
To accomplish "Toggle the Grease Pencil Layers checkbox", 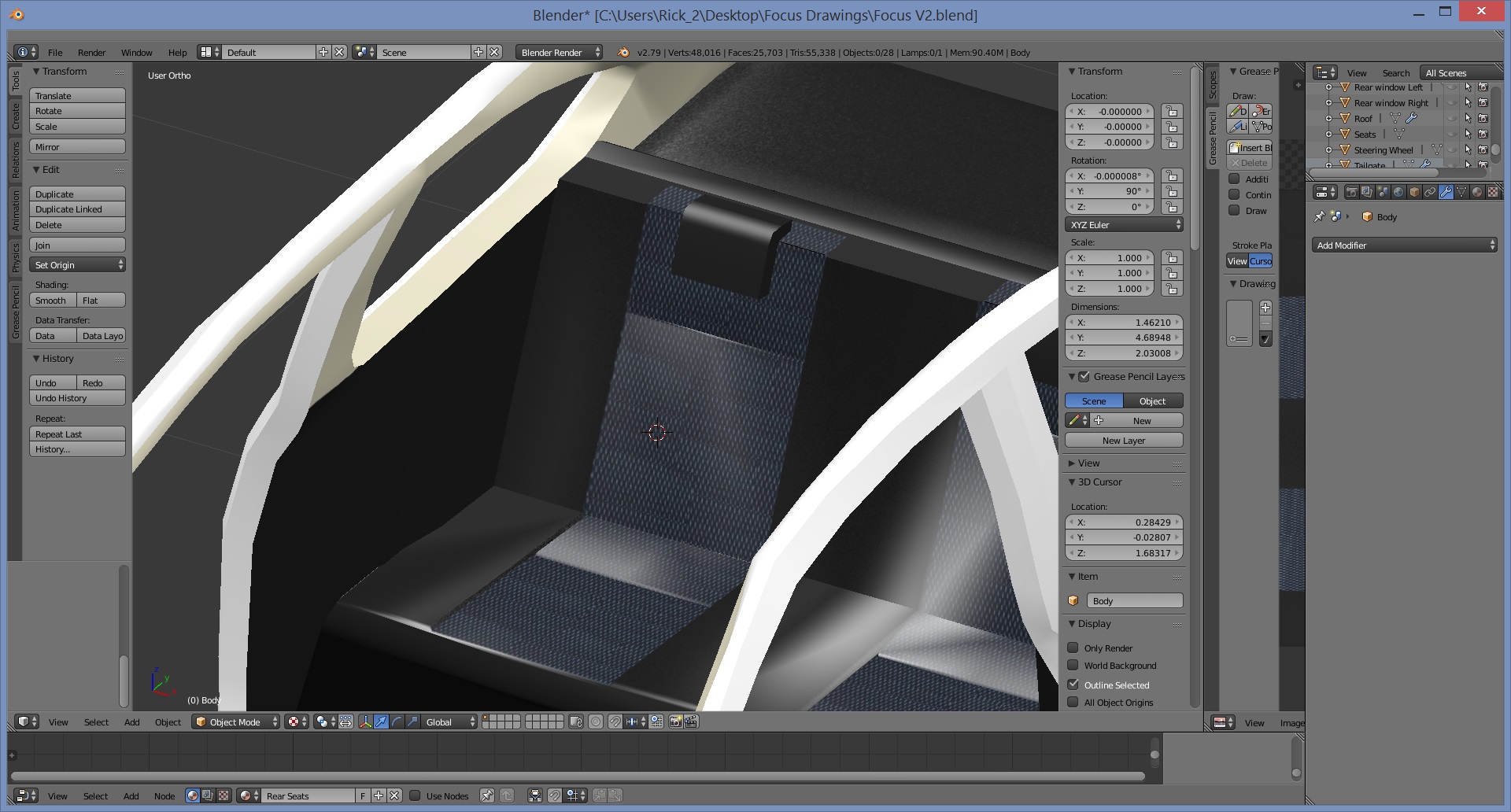I will pyautogui.click(x=1084, y=376).
